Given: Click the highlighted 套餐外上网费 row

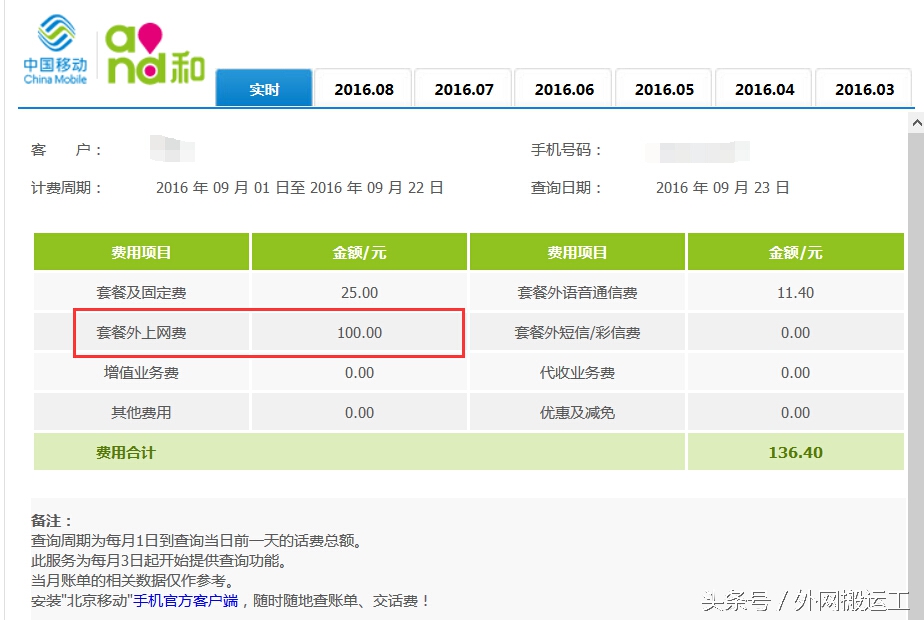Looking at the screenshot, I should point(140,332).
